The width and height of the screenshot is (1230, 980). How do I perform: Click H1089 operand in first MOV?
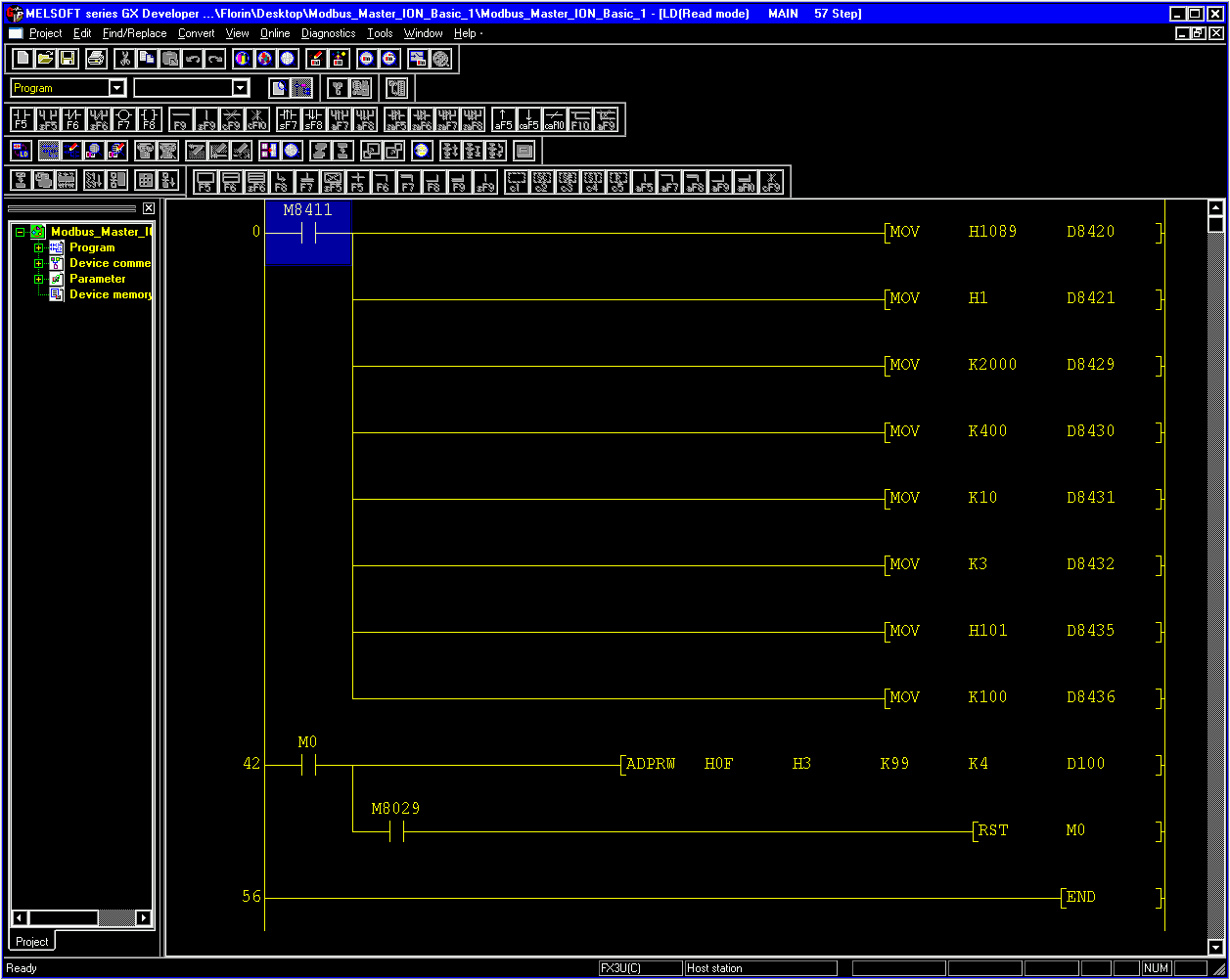click(992, 232)
